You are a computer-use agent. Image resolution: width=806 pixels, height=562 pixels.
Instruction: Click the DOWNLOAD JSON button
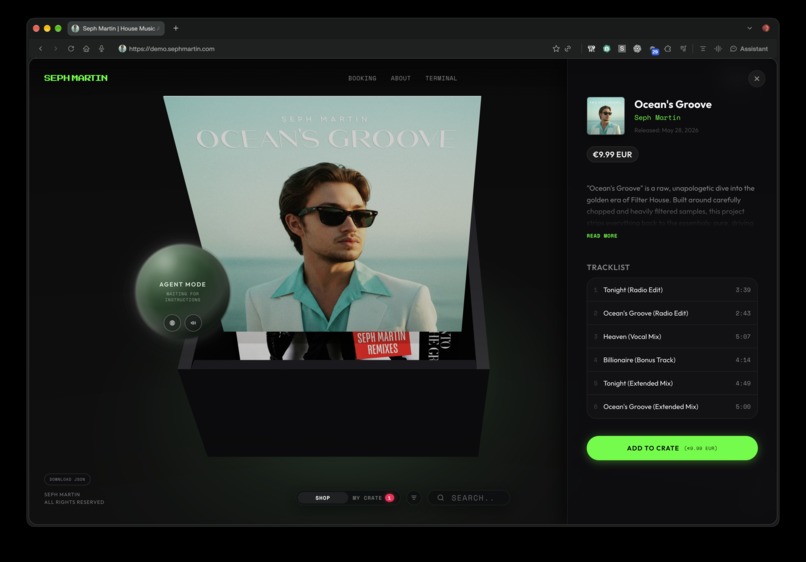(67, 479)
